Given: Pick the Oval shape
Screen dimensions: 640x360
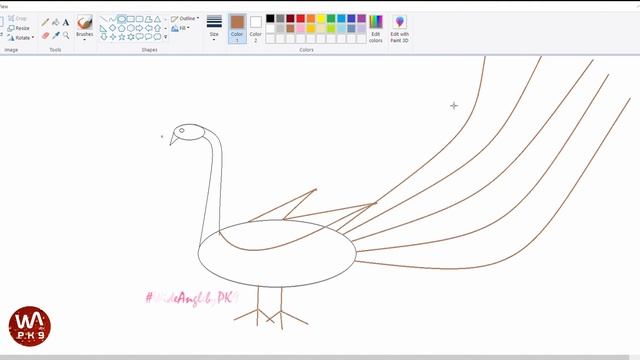Looking at the screenshot, I should pos(122,19).
